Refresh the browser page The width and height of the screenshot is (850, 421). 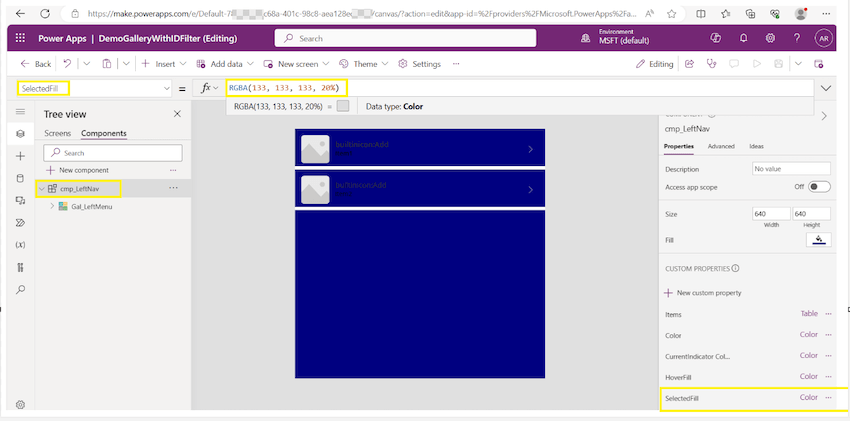46,14
